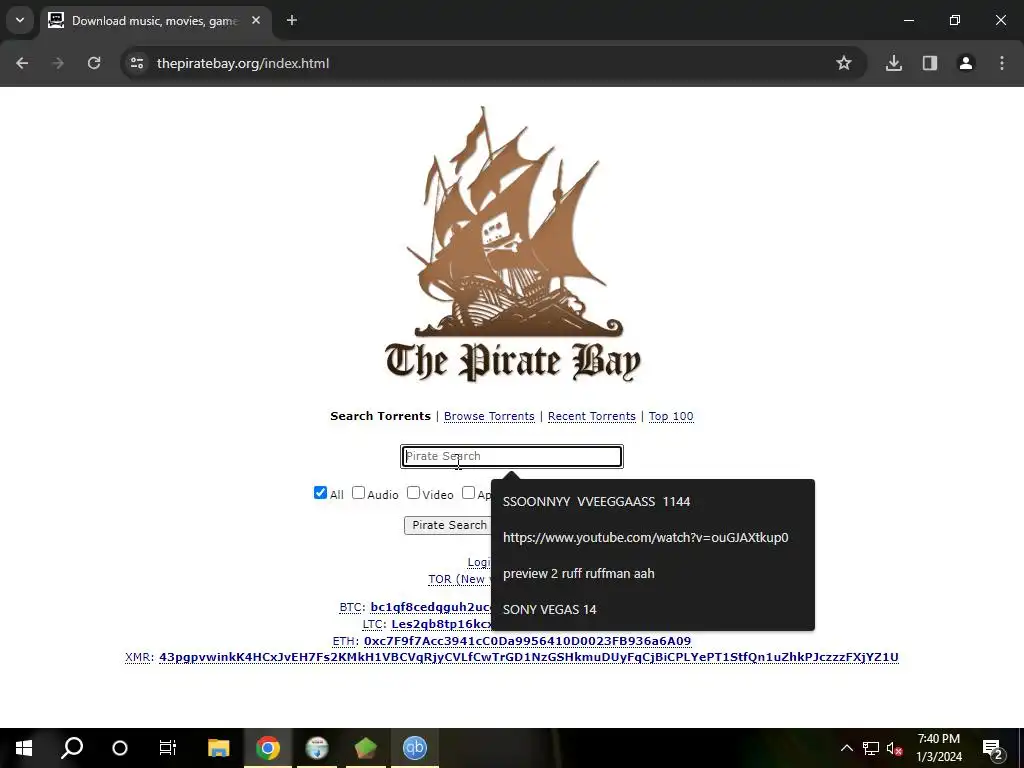The width and height of the screenshot is (1024, 768).
Task: Open a new tab with plus button
Action: [292, 21]
